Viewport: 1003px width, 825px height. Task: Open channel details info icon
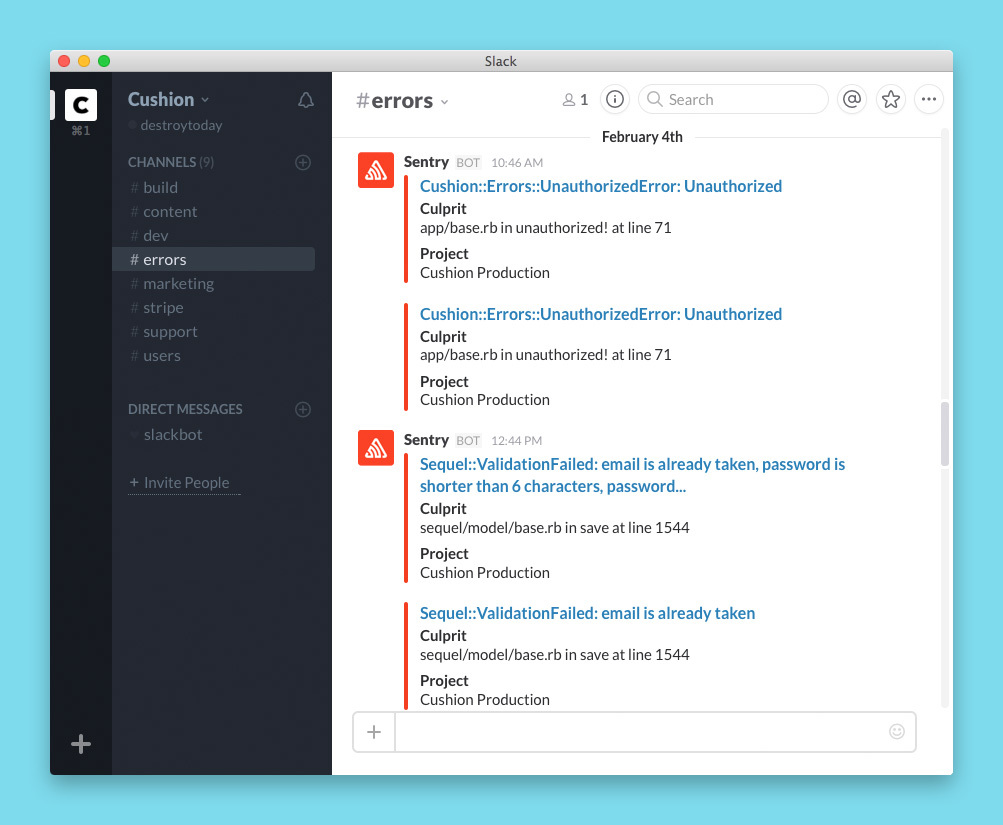click(x=615, y=99)
